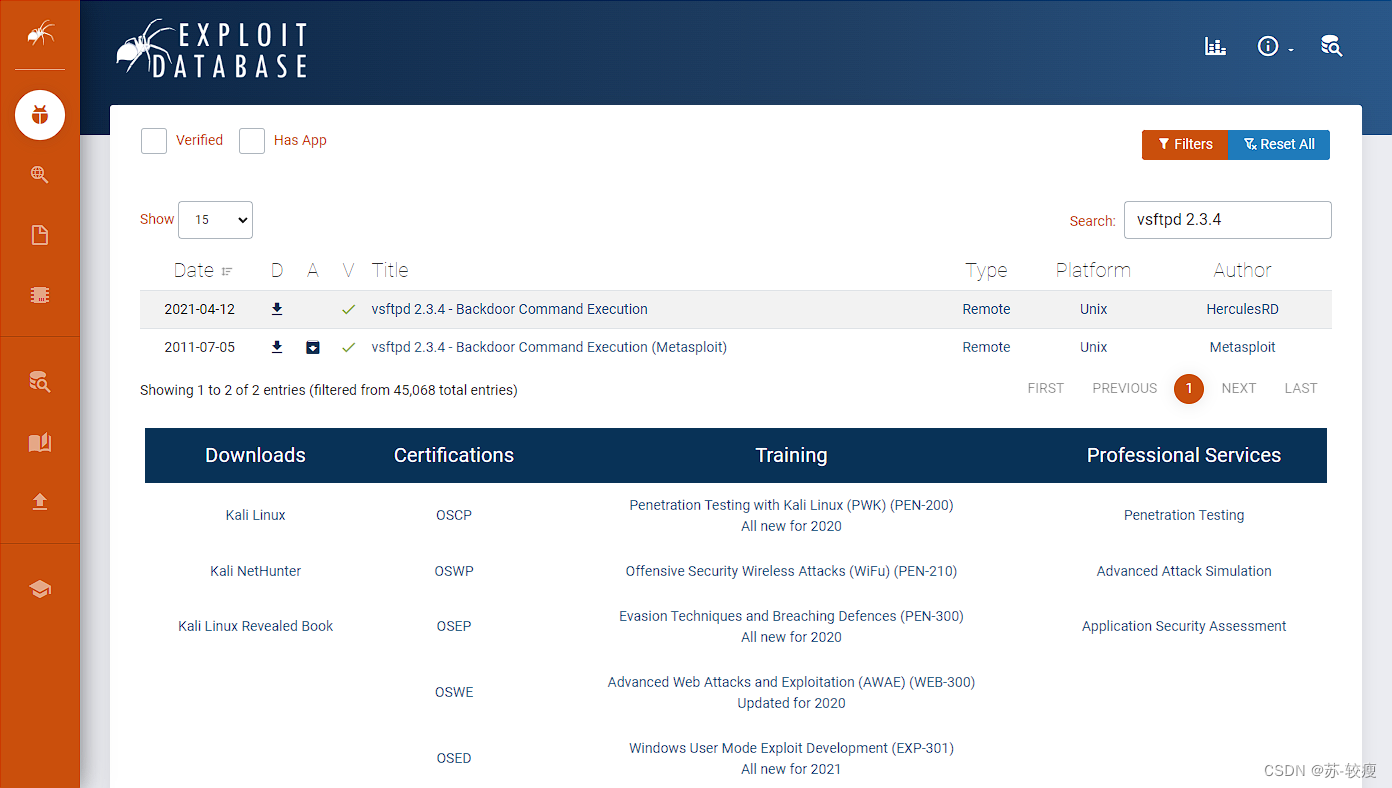Download the 2011-07-05 Metasploit exploit

pyautogui.click(x=277, y=347)
